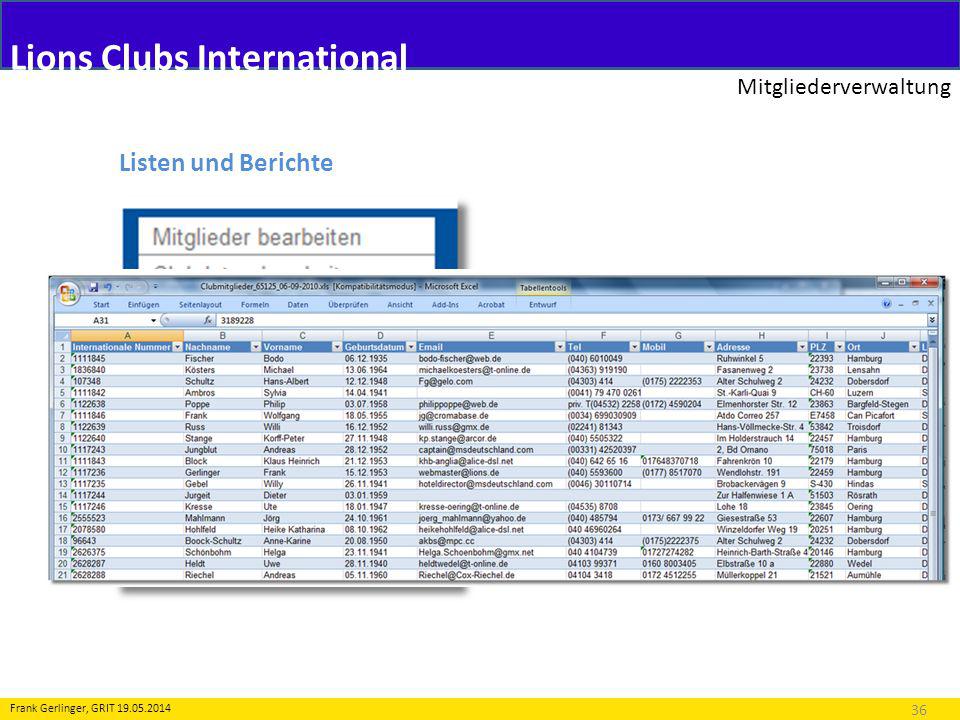The image size is (960, 720).
Task: Click the Nachname cell Jurgeit
Action: [198, 495]
